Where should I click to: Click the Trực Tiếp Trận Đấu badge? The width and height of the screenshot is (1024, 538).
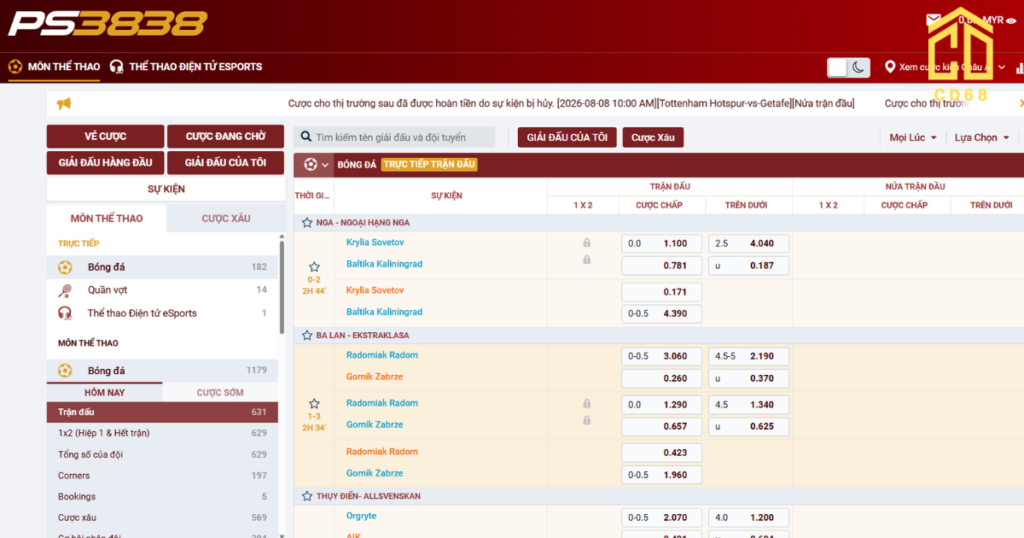click(429, 165)
